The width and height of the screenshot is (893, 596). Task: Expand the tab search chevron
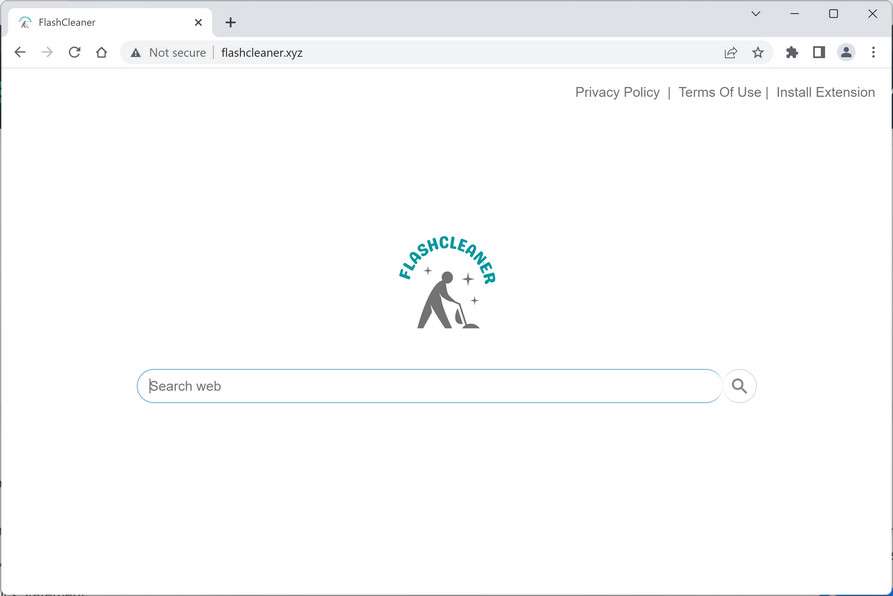pos(756,14)
